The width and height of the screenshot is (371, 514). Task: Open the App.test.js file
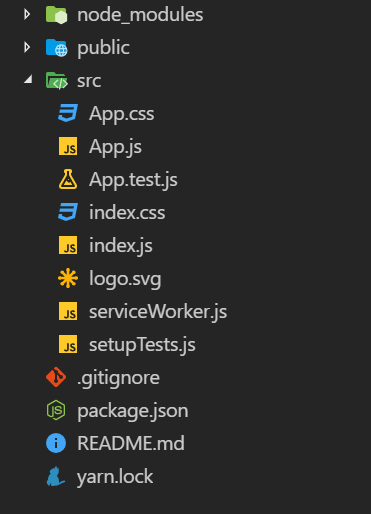click(133, 180)
